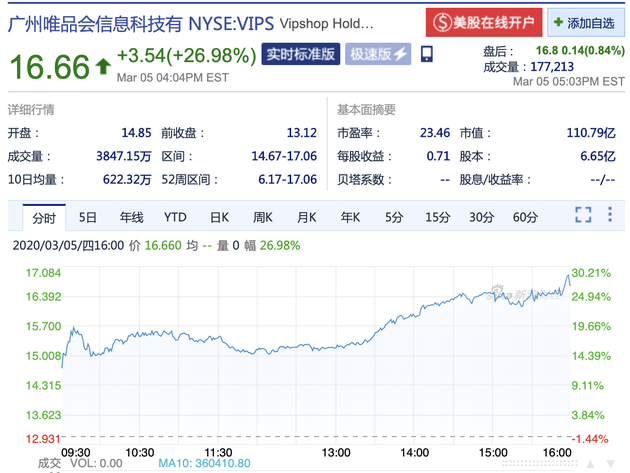The width and height of the screenshot is (630, 473).
Task: Select the 年K tab
Action: (x=350, y=217)
